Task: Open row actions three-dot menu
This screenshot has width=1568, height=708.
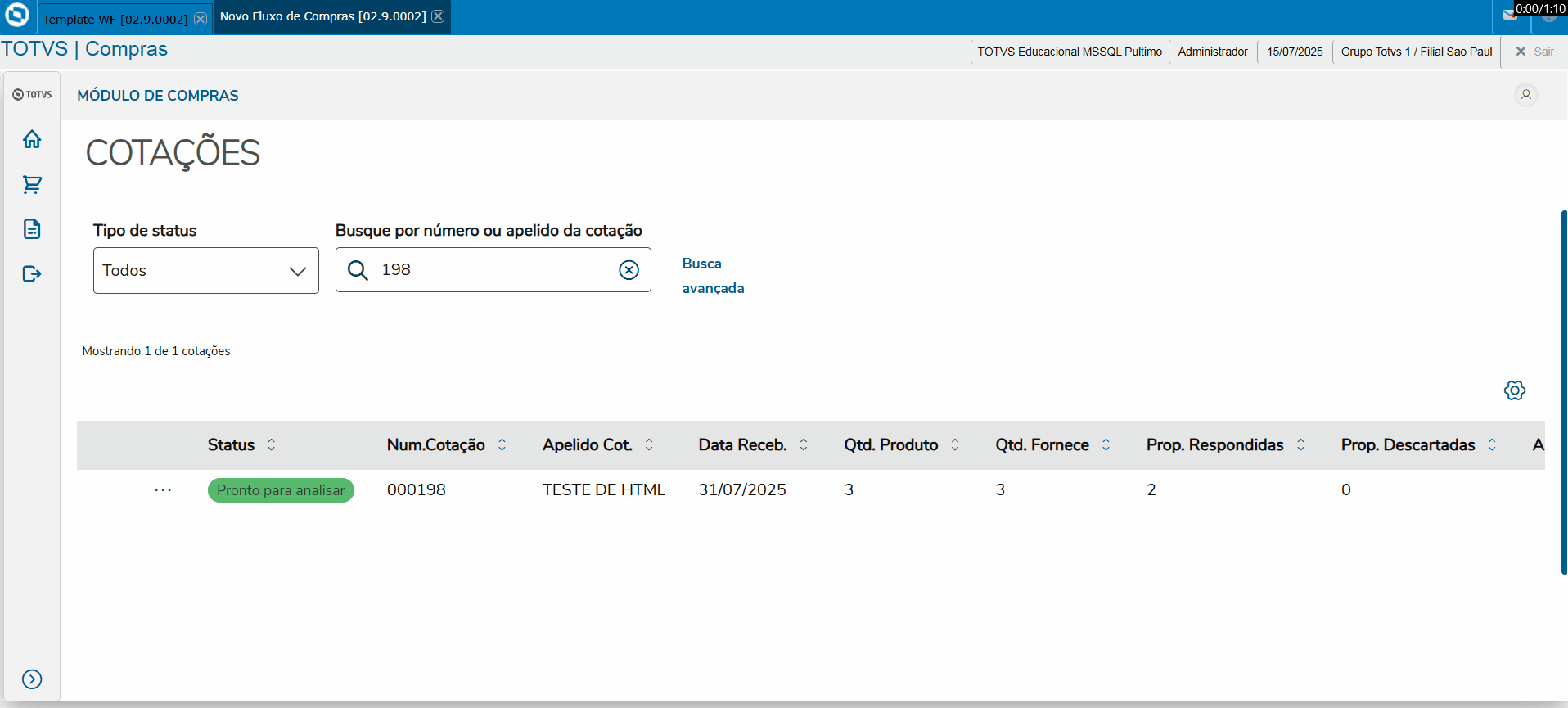Action: 163,490
